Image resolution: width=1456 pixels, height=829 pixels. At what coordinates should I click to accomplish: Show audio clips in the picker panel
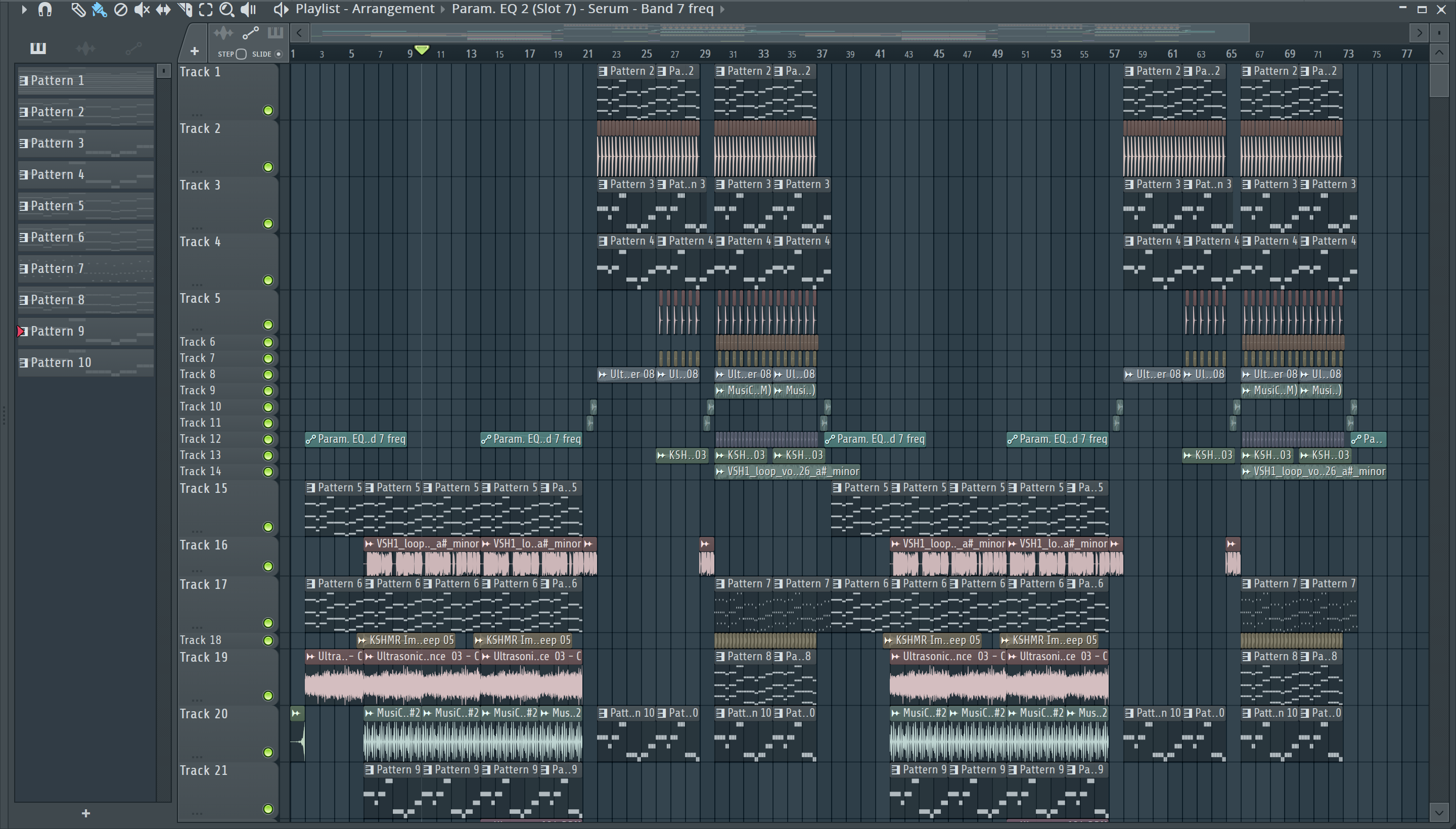pyautogui.click(x=85, y=49)
